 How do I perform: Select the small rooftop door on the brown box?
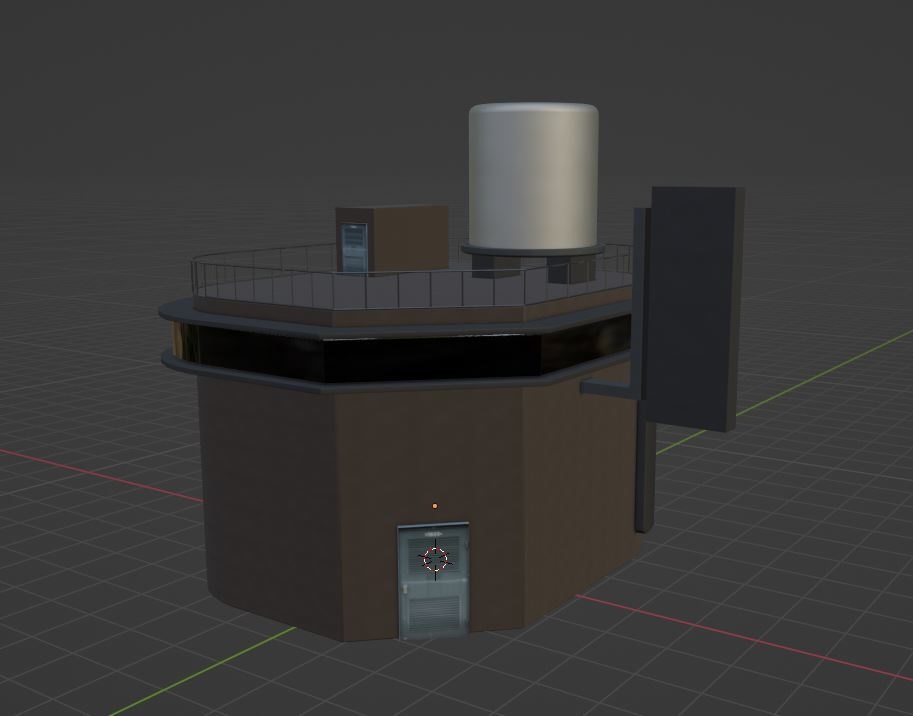point(353,247)
